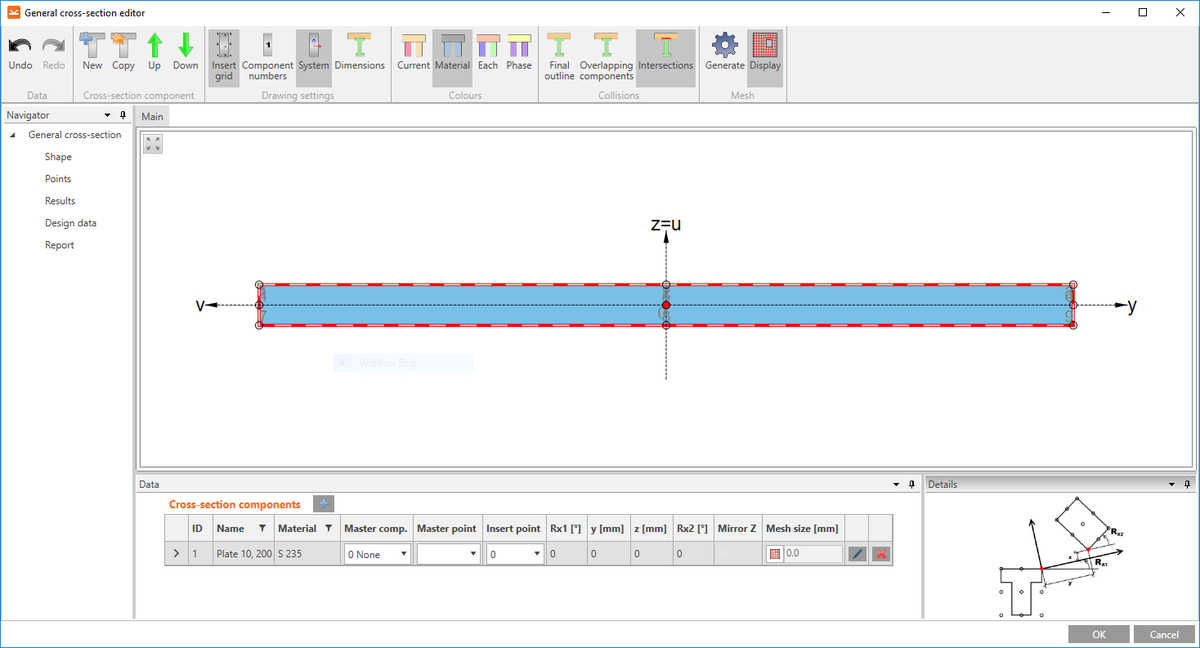The height and width of the screenshot is (648, 1200).
Task: Open the Master comp. dropdown showing 0 None
Action: click(376, 553)
